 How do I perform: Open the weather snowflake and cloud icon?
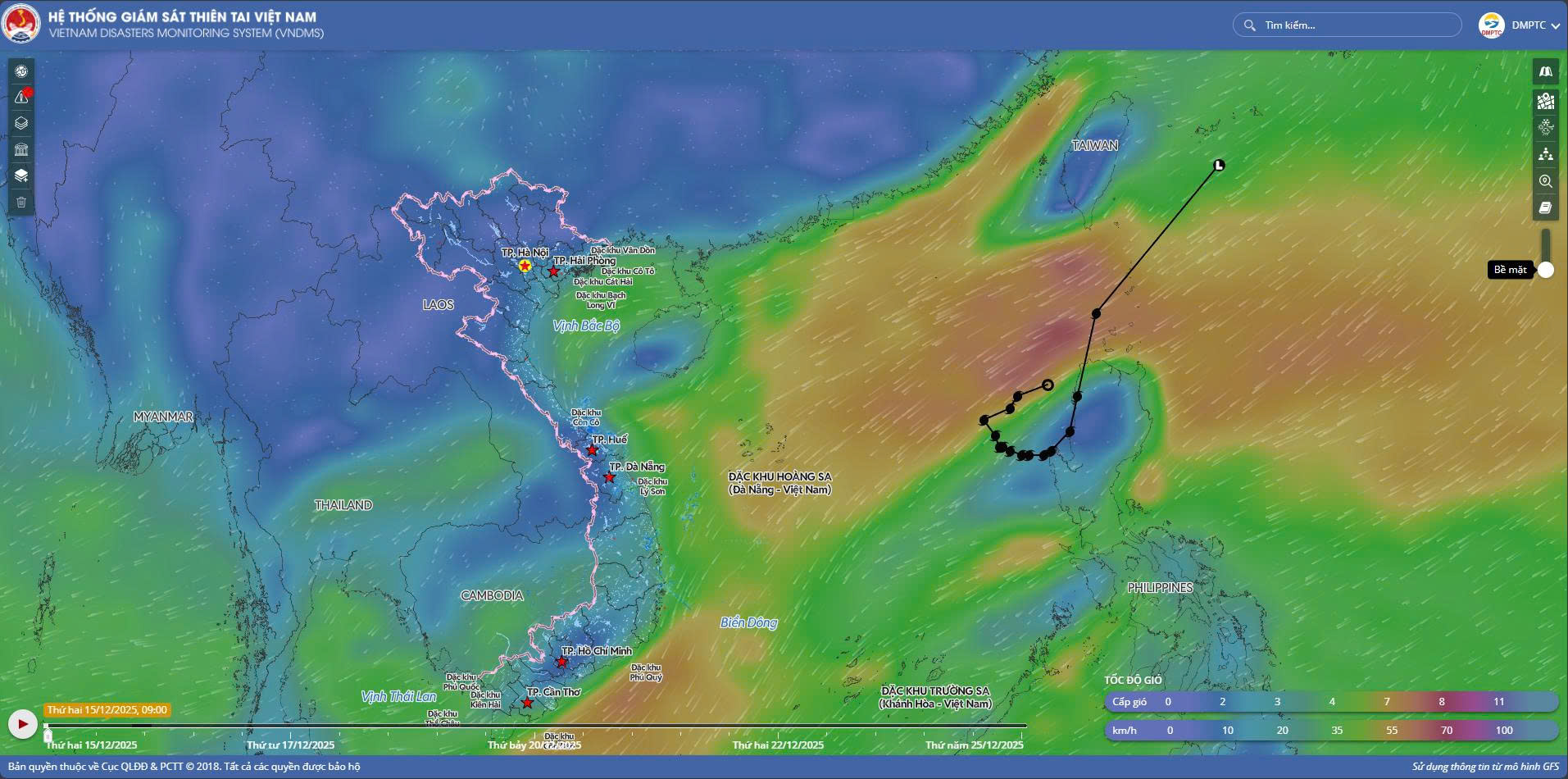(1545, 127)
